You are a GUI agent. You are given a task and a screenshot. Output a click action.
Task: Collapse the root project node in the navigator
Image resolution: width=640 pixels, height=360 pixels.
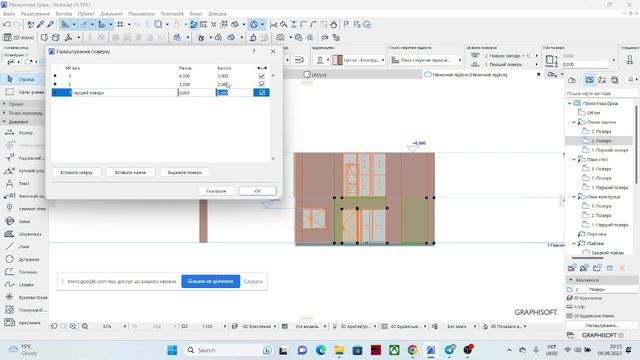pyautogui.click(x=570, y=104)
